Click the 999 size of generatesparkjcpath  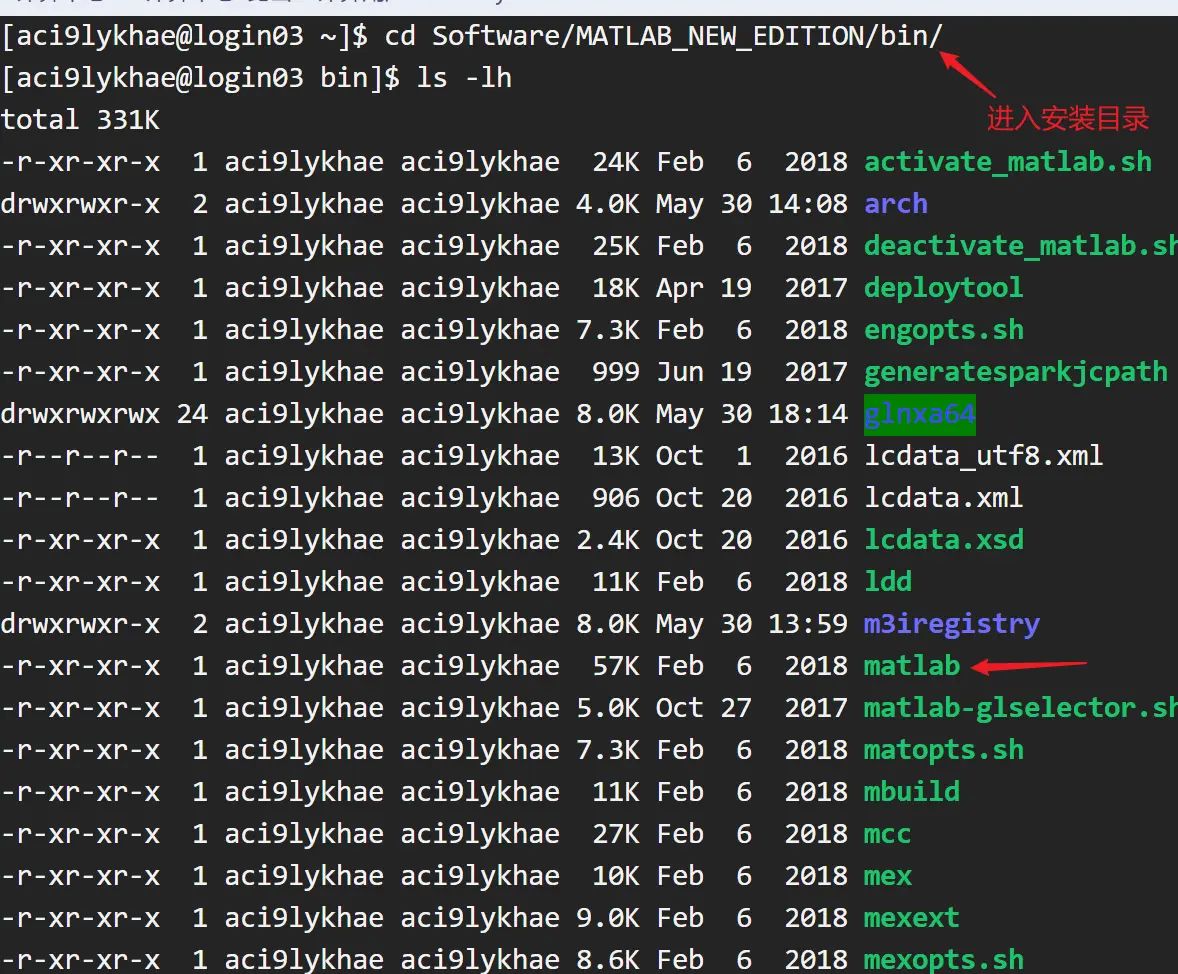point(616,372)
